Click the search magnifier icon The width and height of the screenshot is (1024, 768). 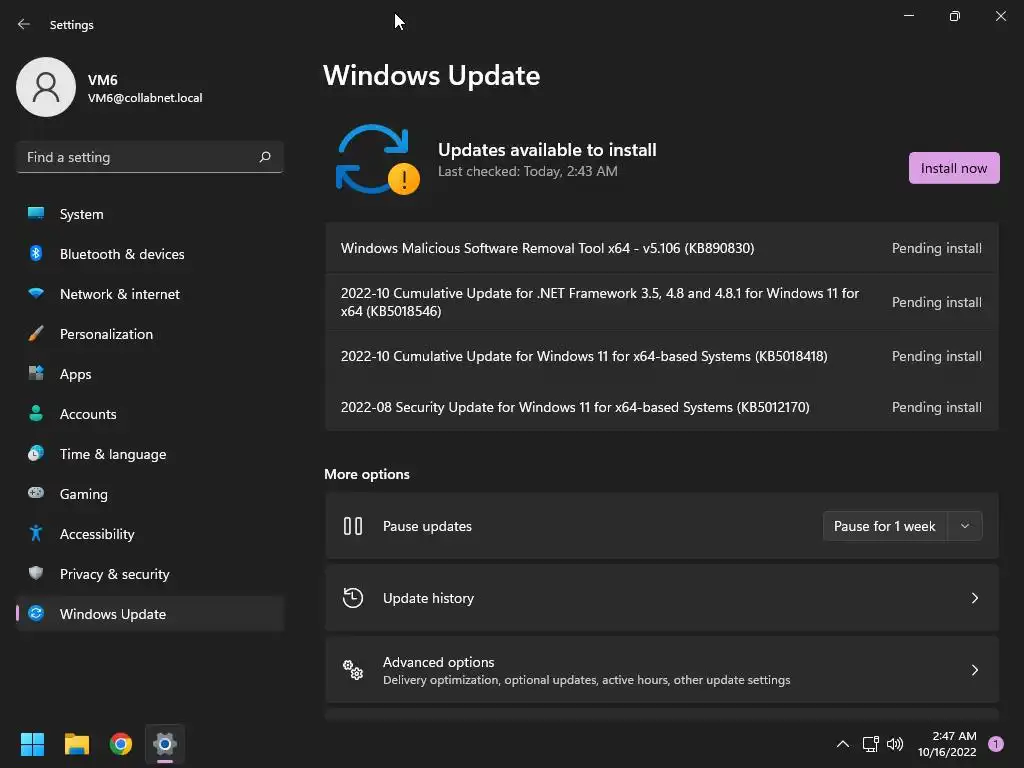[265, 157]
